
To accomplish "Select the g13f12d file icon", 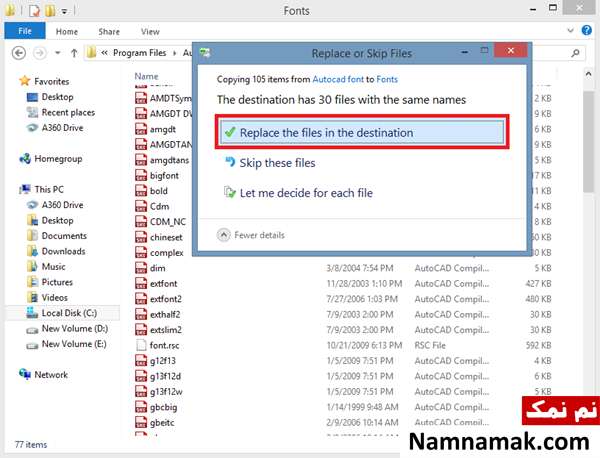I will coord(141,376).
